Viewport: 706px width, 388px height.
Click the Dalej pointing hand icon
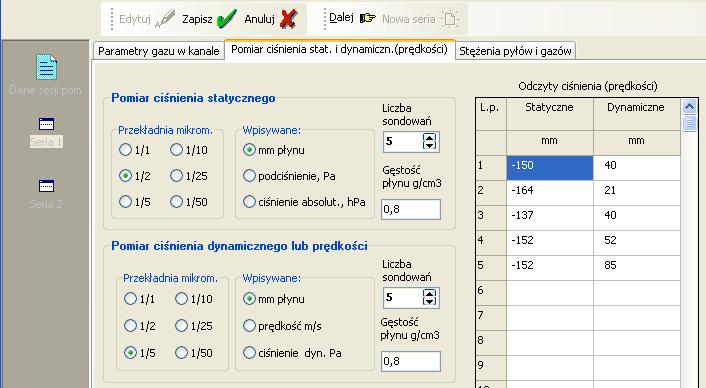tap(367, 18)
